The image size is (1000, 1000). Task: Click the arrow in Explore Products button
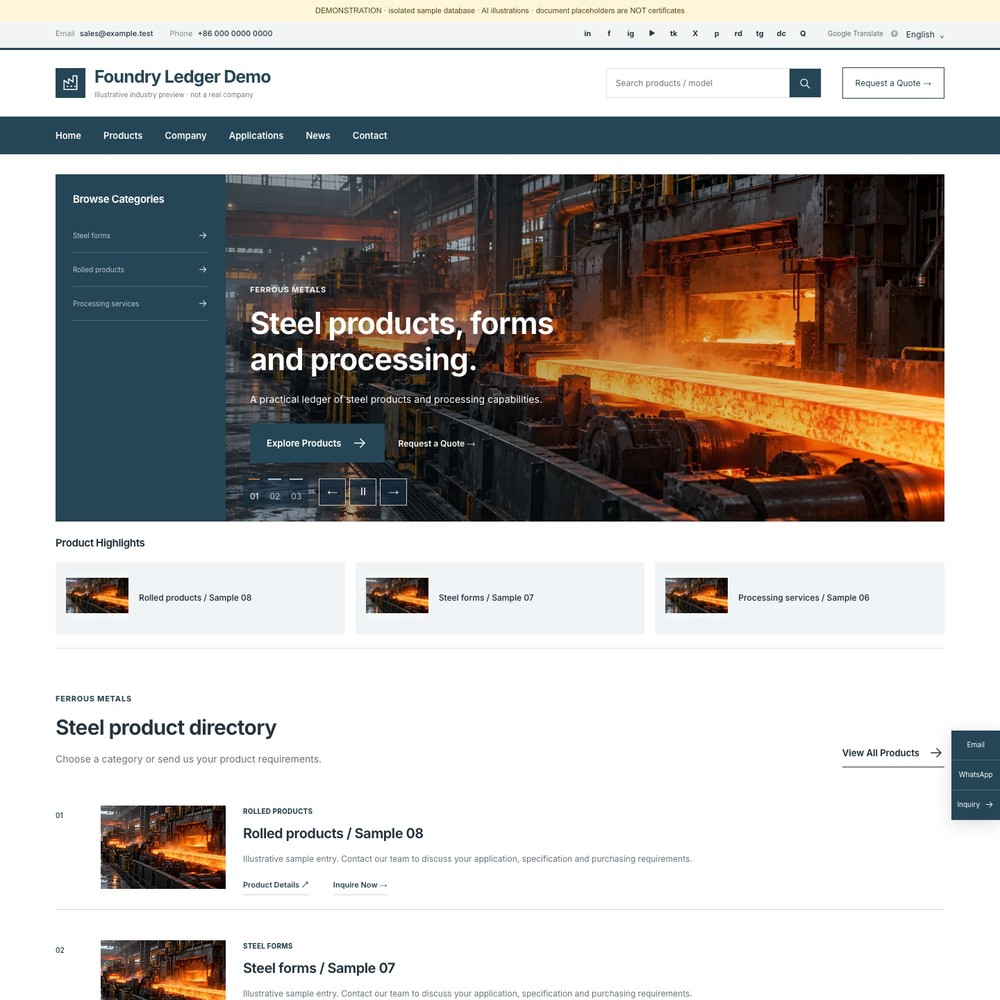click(360, 443)
